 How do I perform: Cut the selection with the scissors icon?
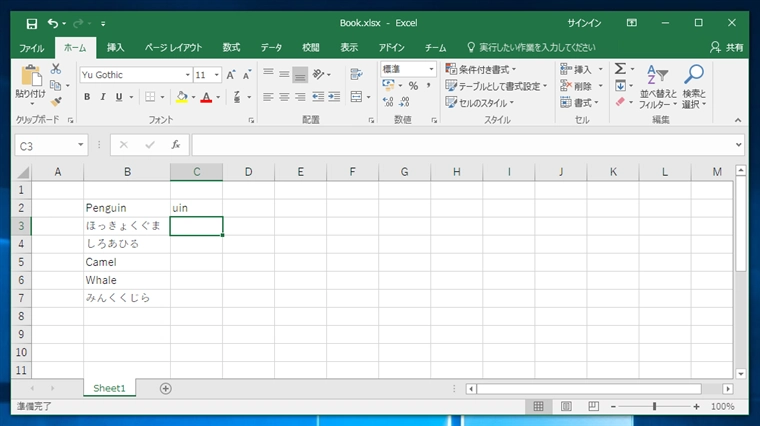pyautogui.click(x=56, y=69)
